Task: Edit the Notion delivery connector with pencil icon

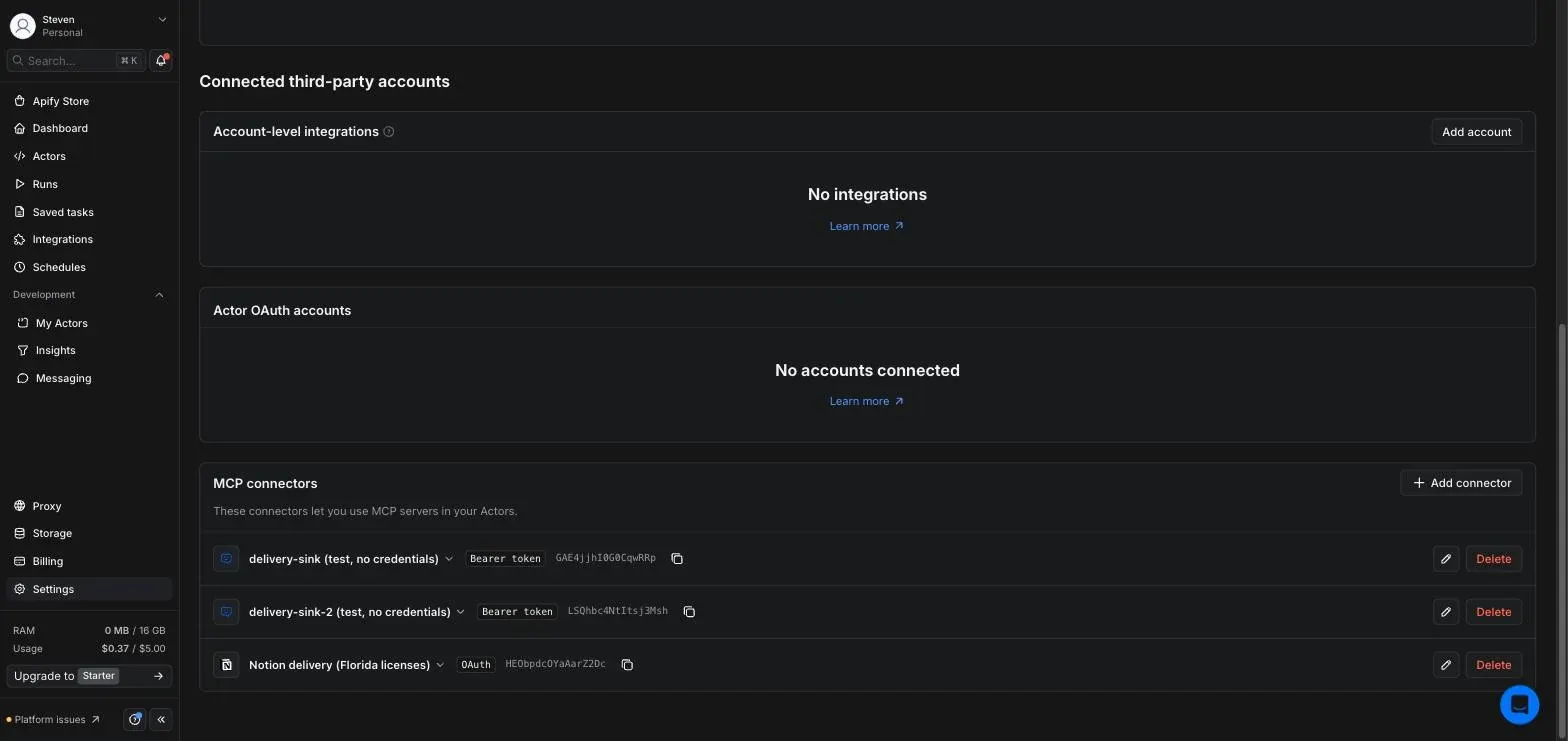Action: [x=1446, y=665]
